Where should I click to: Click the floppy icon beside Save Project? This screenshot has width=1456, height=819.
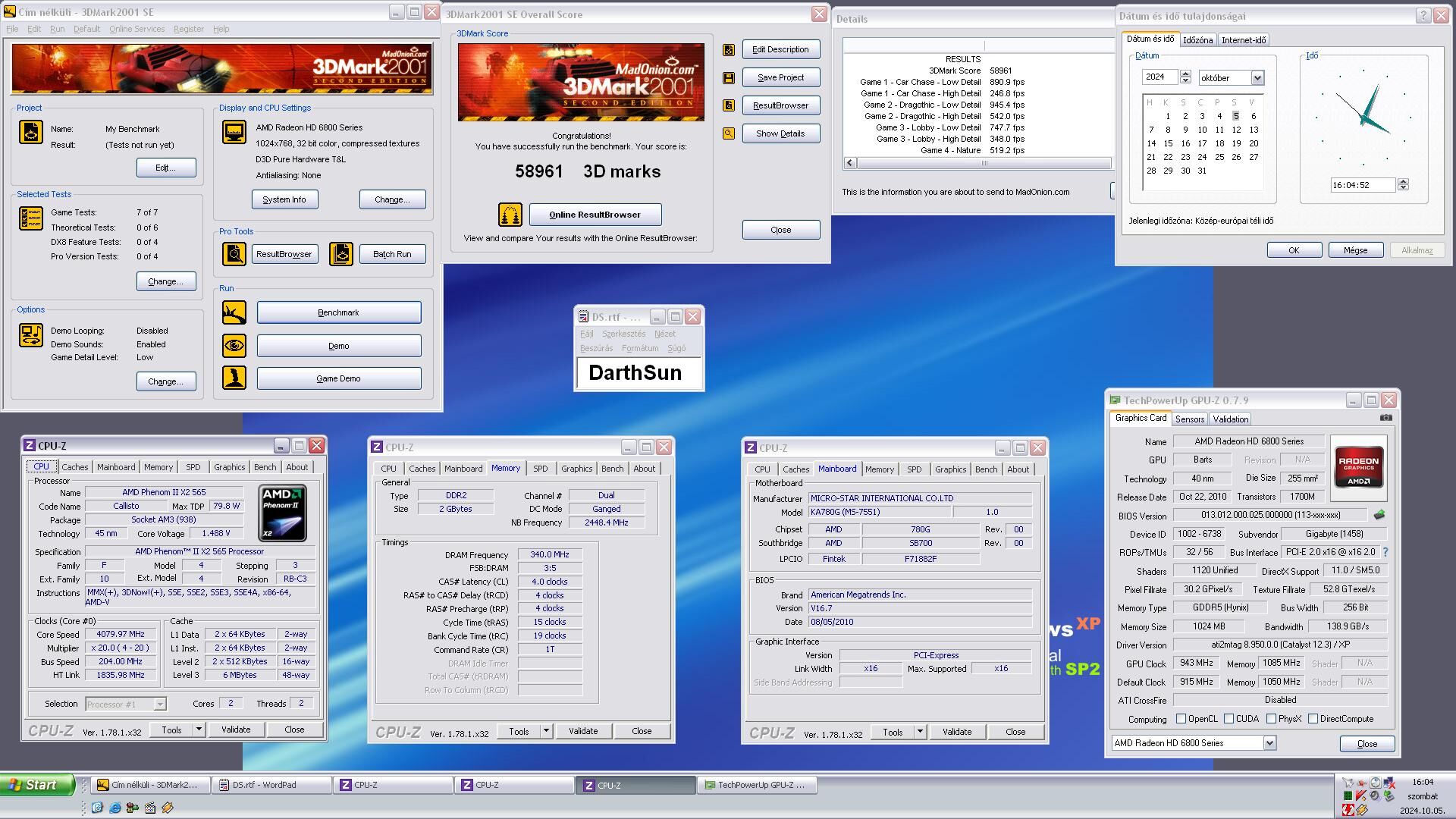pos(729,78)
